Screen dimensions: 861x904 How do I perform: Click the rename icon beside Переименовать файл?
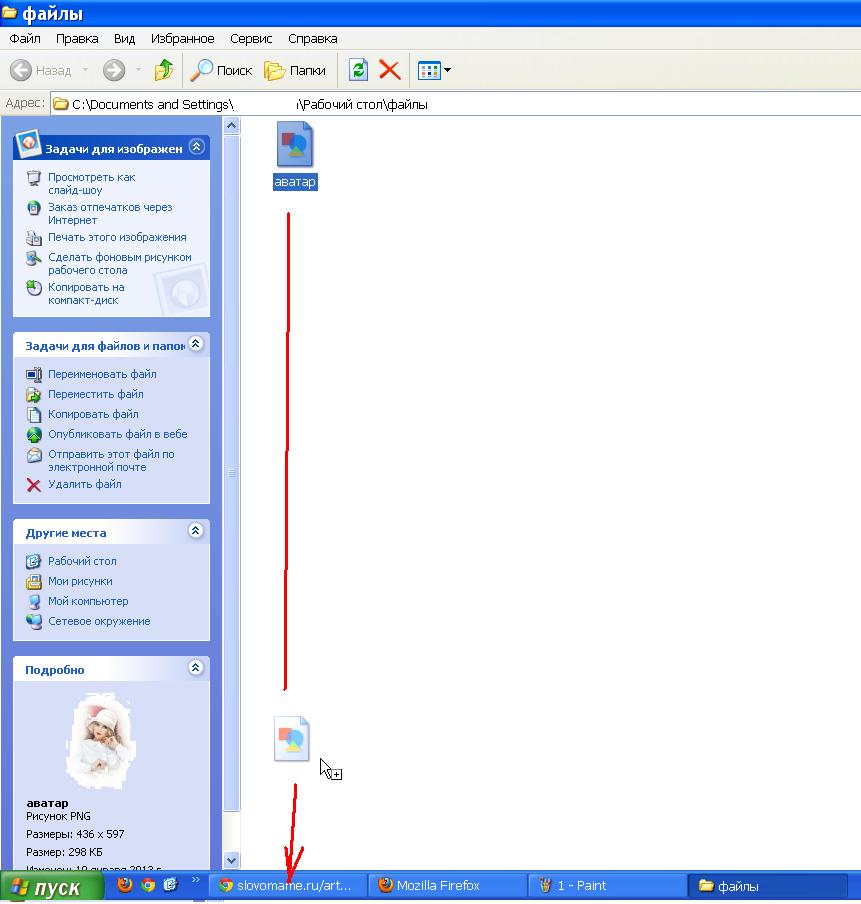pyautogui.click(x=34, y=375)
